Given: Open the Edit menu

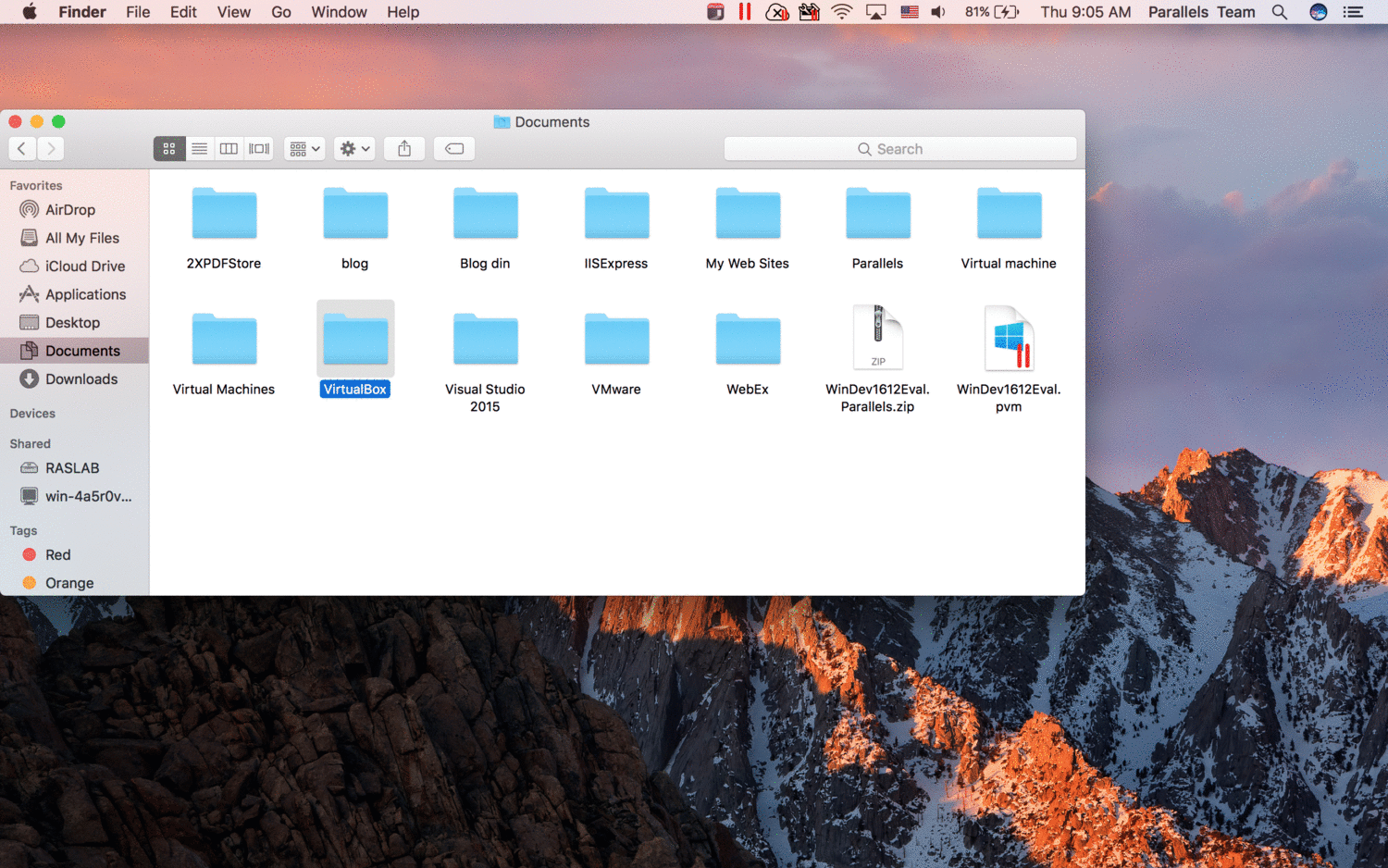Looking at the screenshot, I should click(x=183, y=12).
